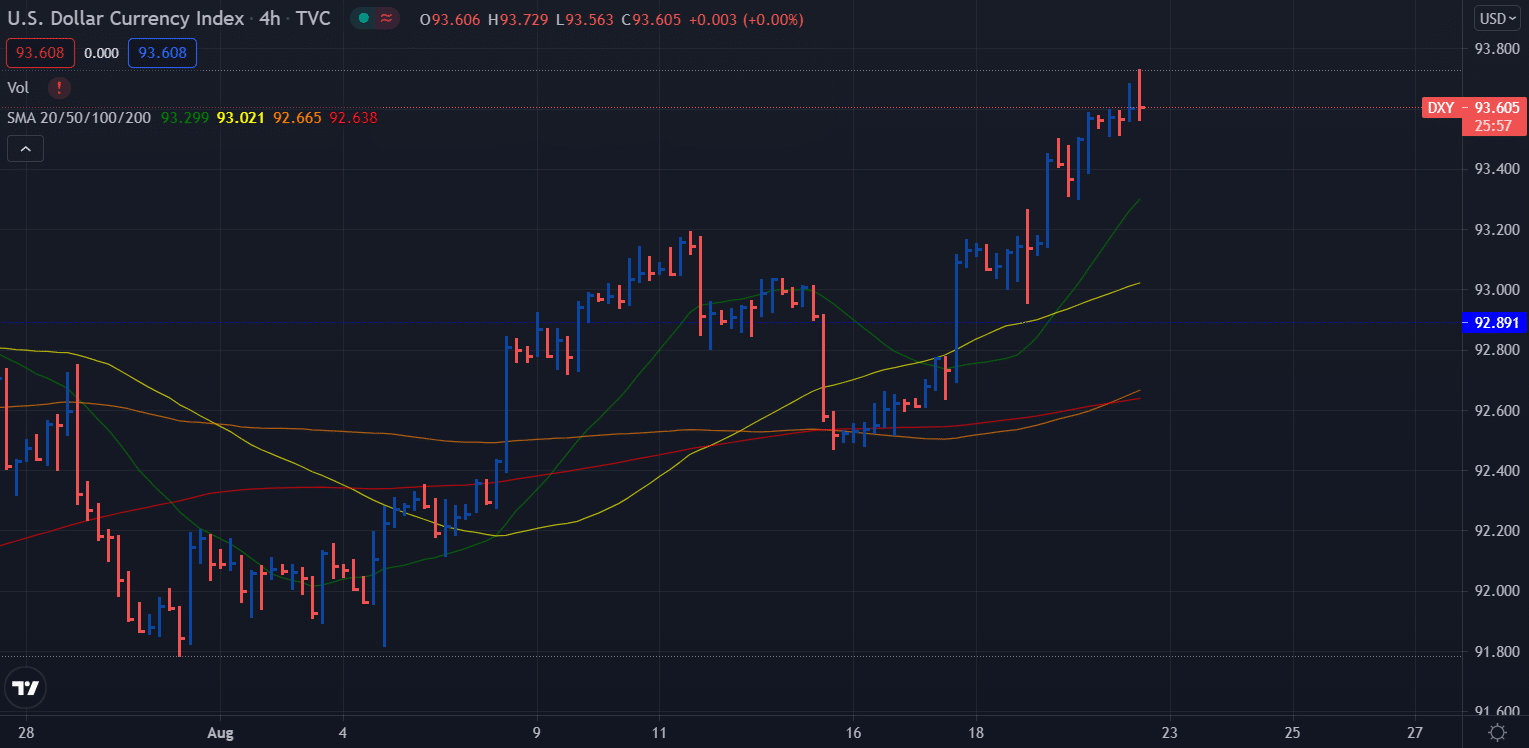Click the TradingView logo
Viewport: 1529px width, 748px height.
point(24,688)
